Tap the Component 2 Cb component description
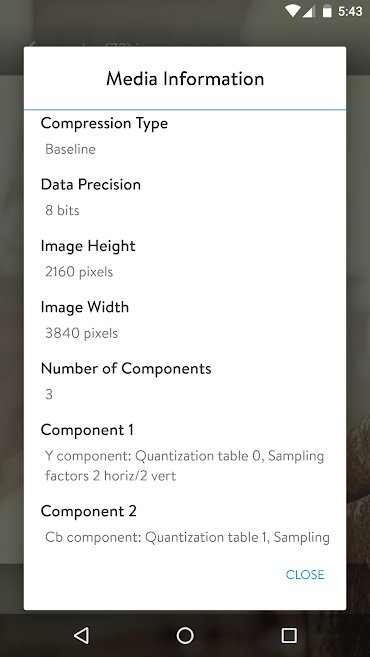Viewport: 370px width, 657px height. [187, 538]
